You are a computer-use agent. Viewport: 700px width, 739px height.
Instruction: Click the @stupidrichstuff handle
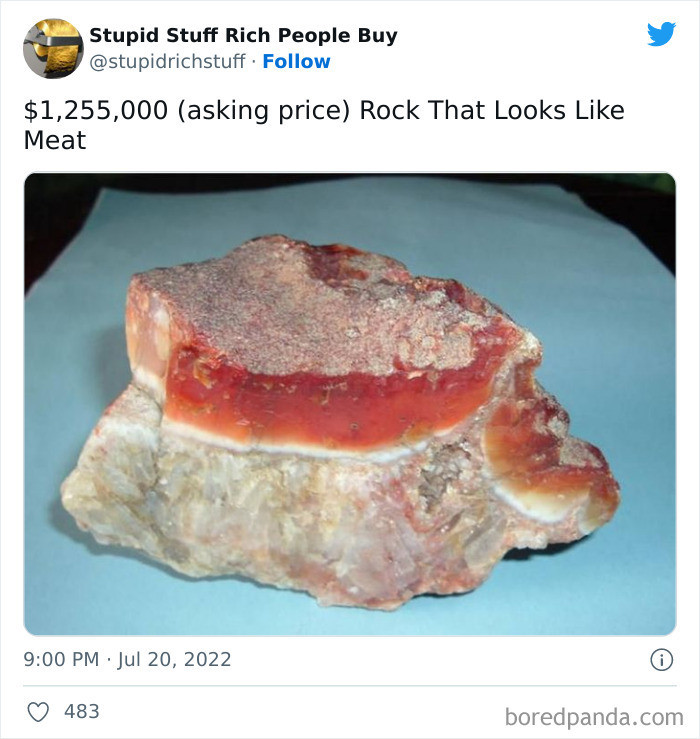point(167,62)
